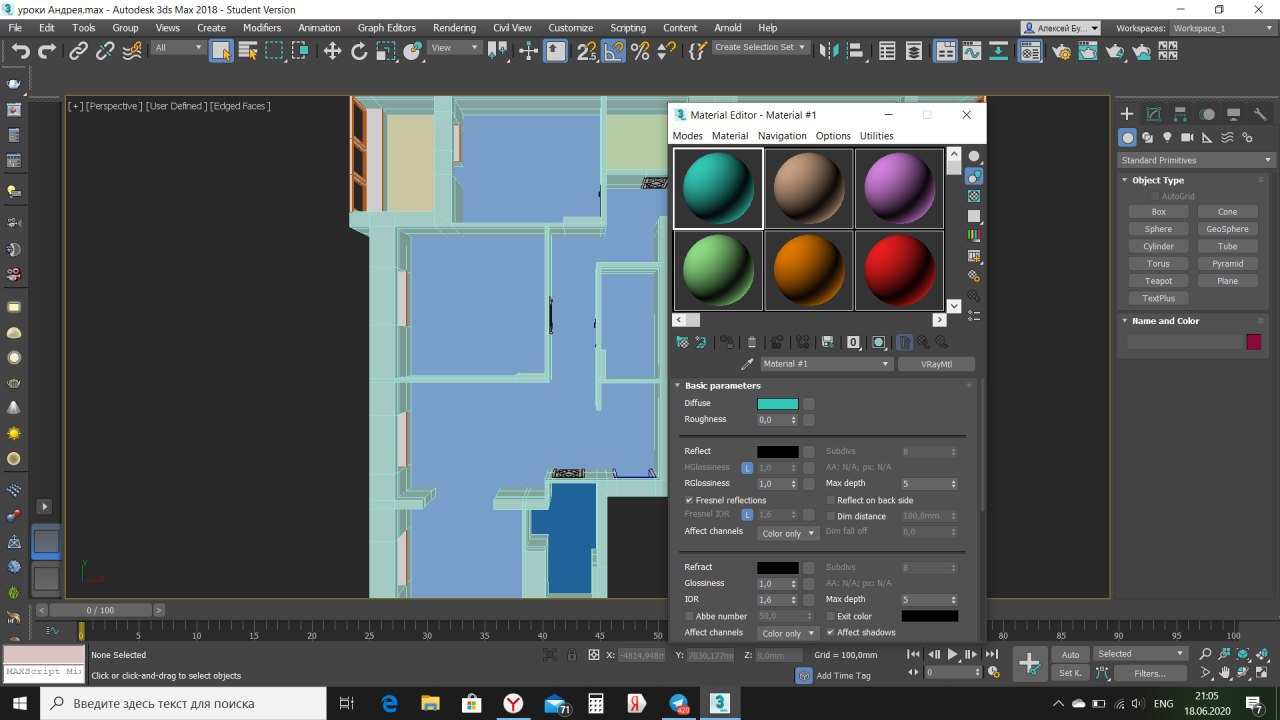Toggle the Fresnel IOR L lock button
This screenshot has width=1280, height=720.
pos(747,515)
